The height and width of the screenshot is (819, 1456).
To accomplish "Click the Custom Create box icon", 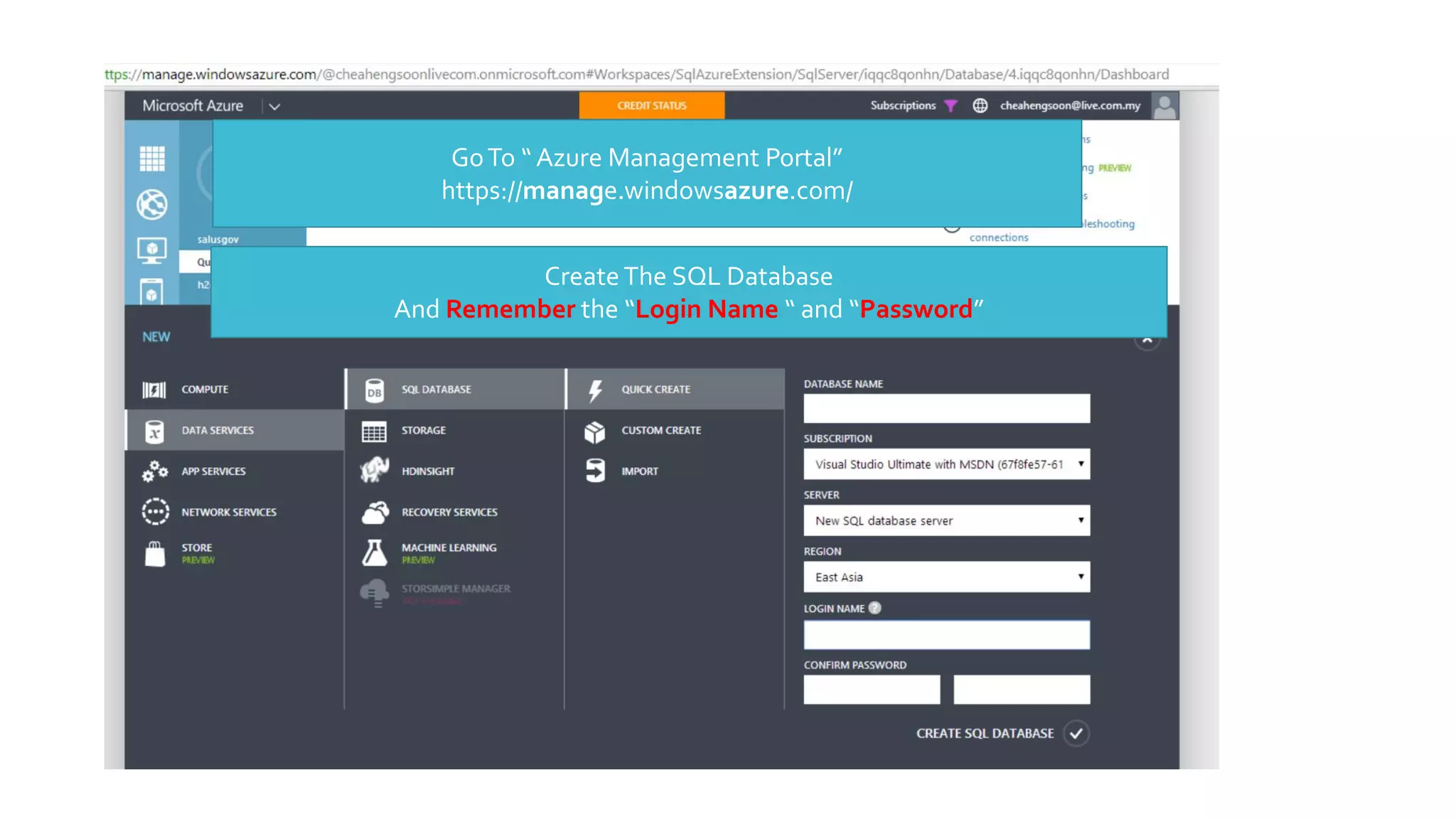I will (x=595, y=432).
